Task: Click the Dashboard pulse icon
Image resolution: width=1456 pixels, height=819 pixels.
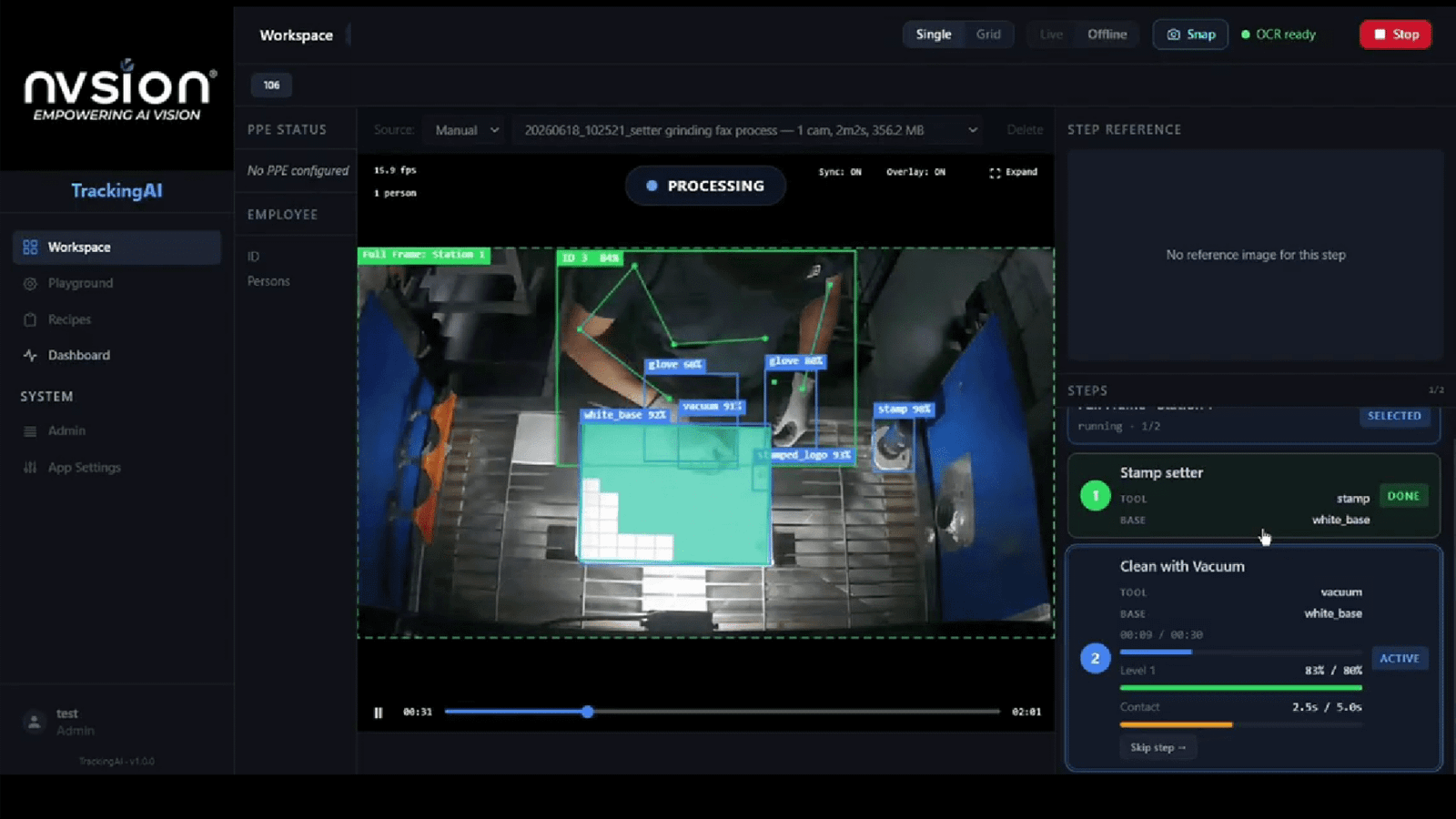Action: [30, 356]
